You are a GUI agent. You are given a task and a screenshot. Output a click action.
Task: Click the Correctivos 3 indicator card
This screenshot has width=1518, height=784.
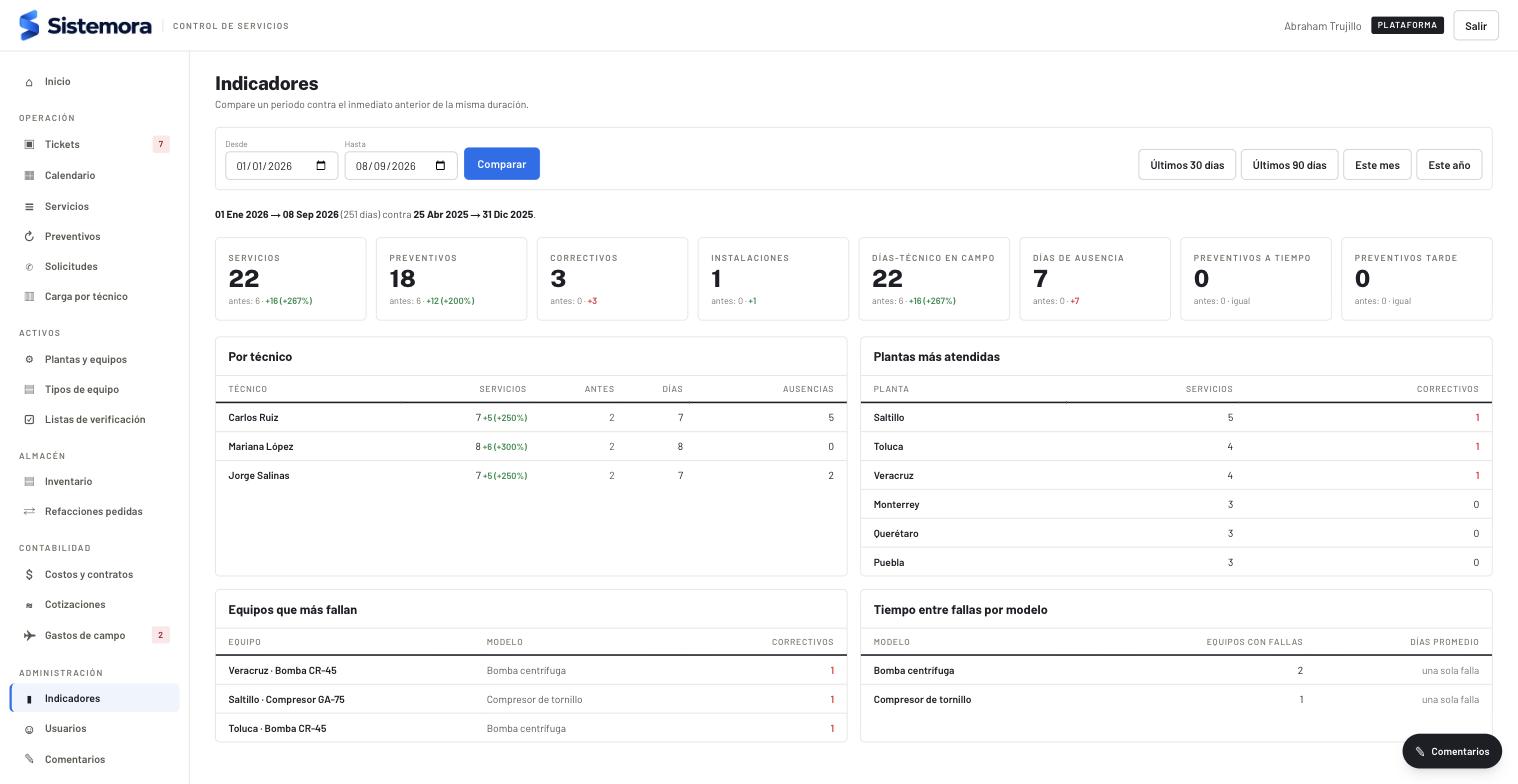[613, 279]
